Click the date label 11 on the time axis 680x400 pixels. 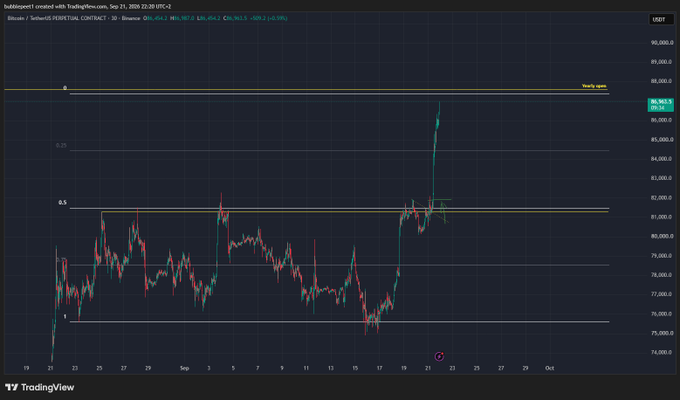(x=306, y=368)
